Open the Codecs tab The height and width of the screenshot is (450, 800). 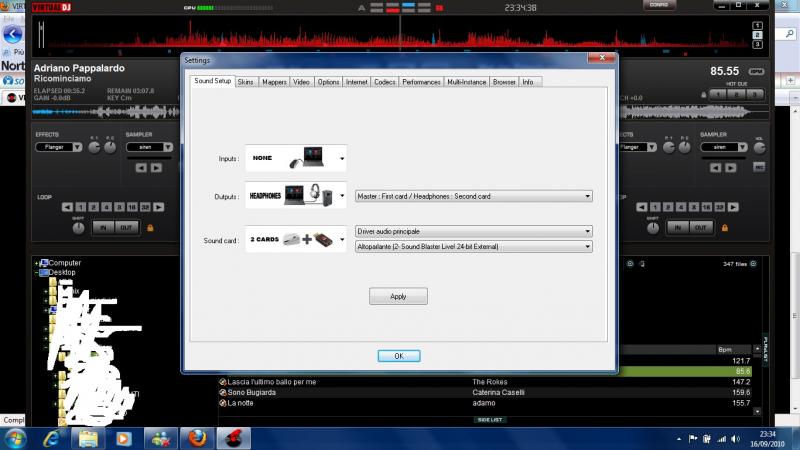pos(385,82)
